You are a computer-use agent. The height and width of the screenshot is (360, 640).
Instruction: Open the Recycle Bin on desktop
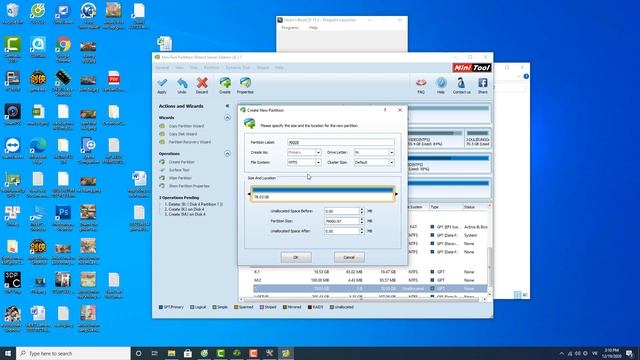(12, 14)
